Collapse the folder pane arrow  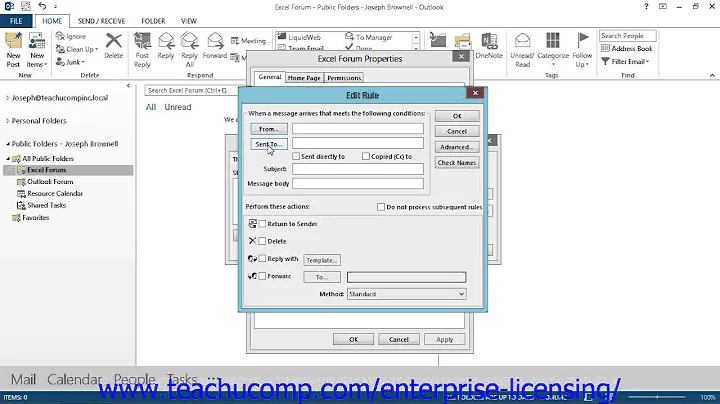pos(128,86)
